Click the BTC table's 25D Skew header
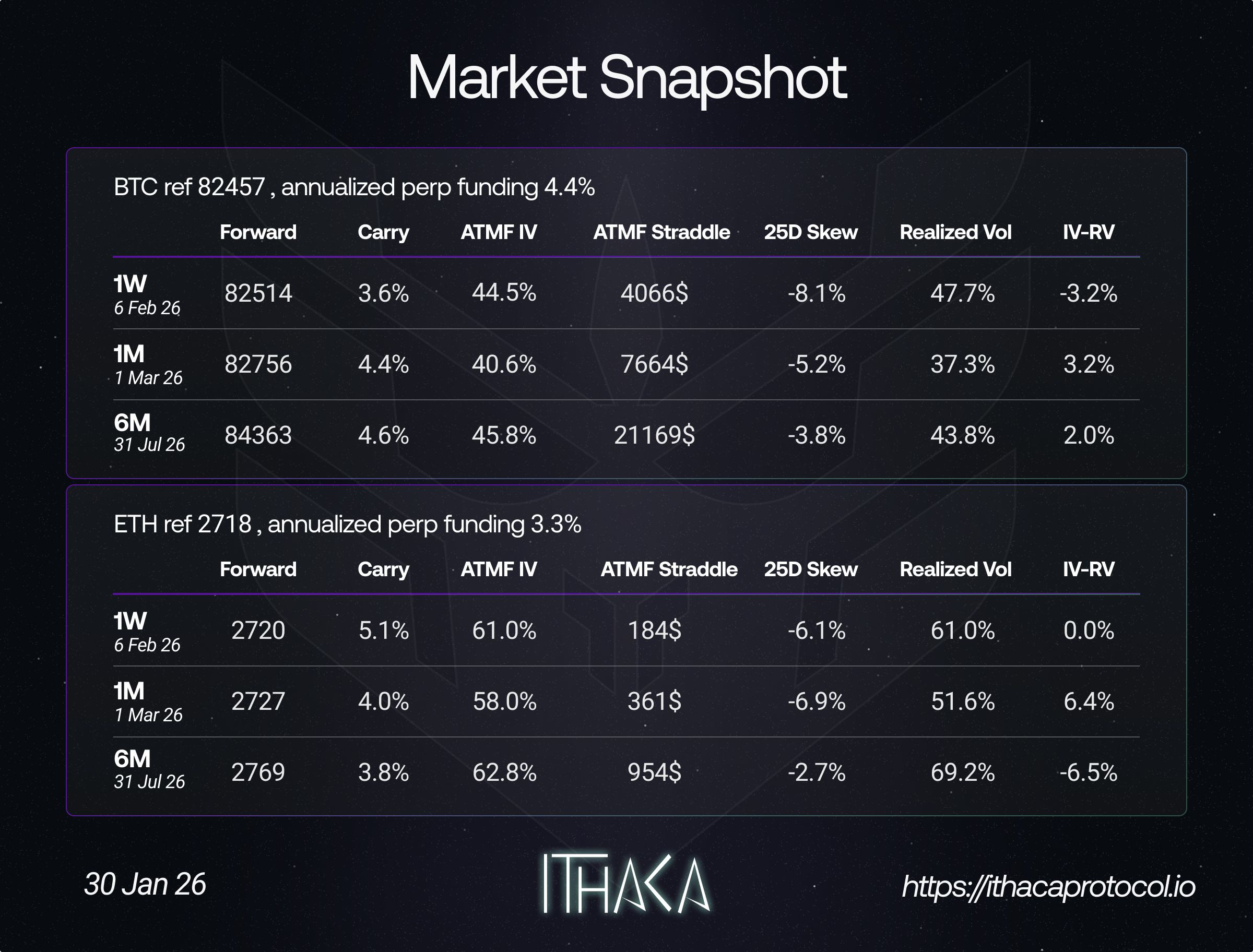Viewport: 1253px width, 952px height. coord(810,232)
